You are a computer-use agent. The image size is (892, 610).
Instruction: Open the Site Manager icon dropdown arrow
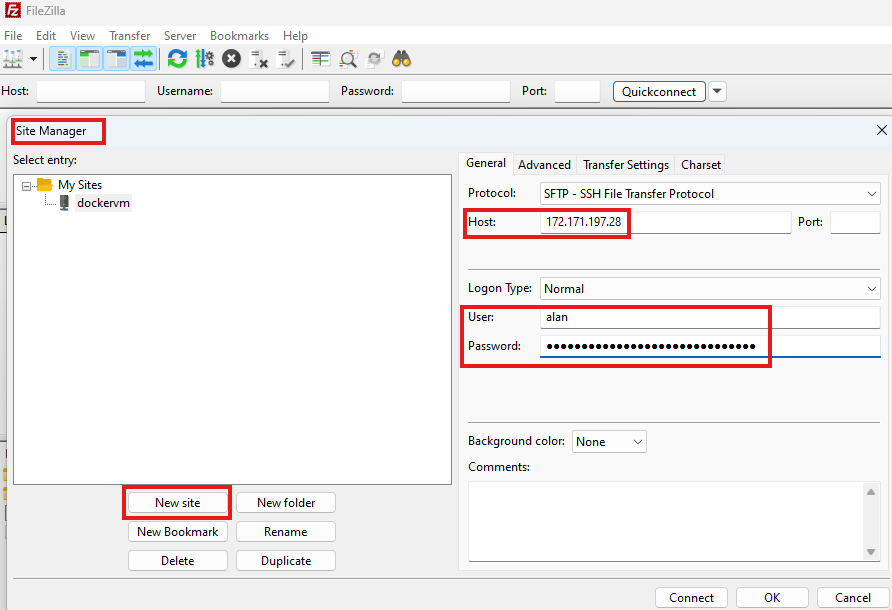pos(33,59)
